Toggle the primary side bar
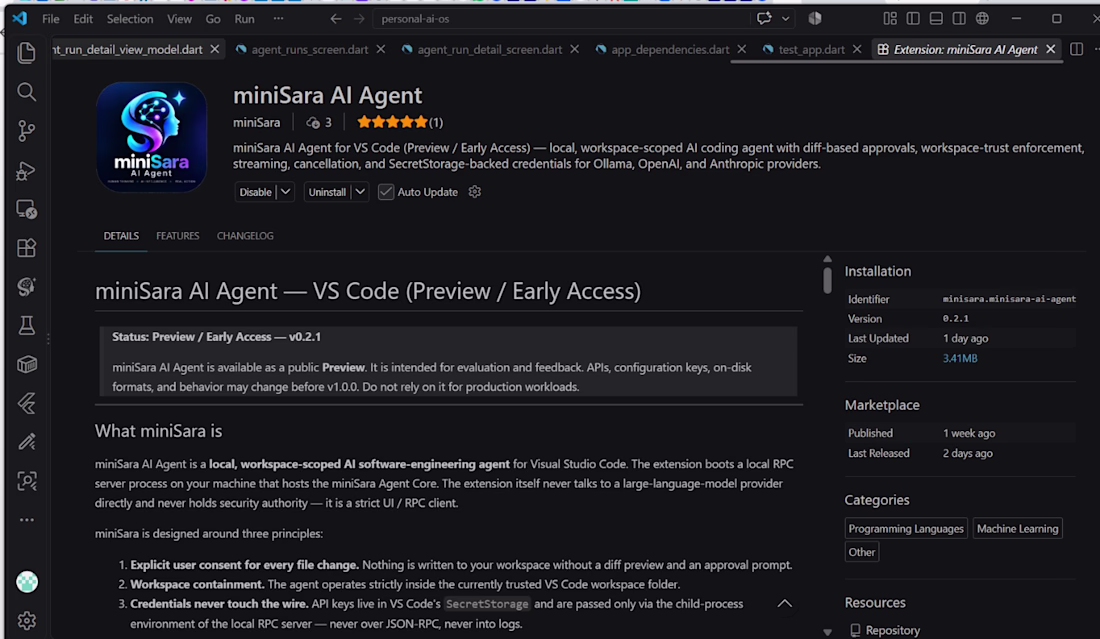Viewport: 1100px width, 639px height. pyautogui.click(x=913, y=19)
